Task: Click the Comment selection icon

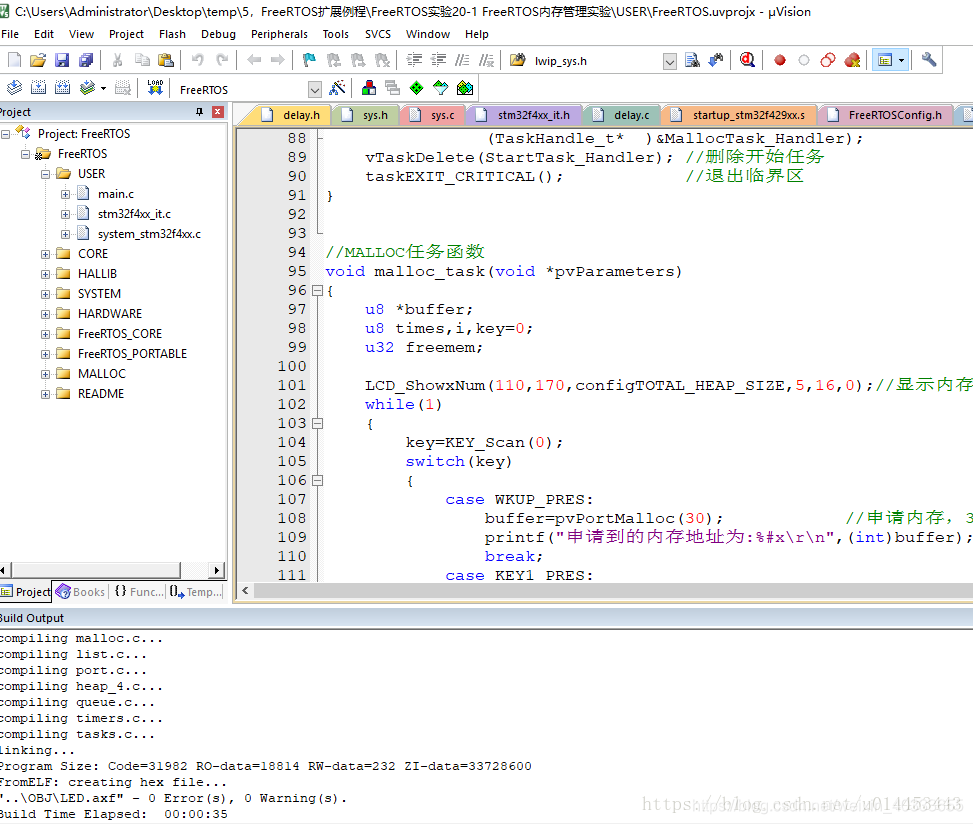Action: click(462, 60)
